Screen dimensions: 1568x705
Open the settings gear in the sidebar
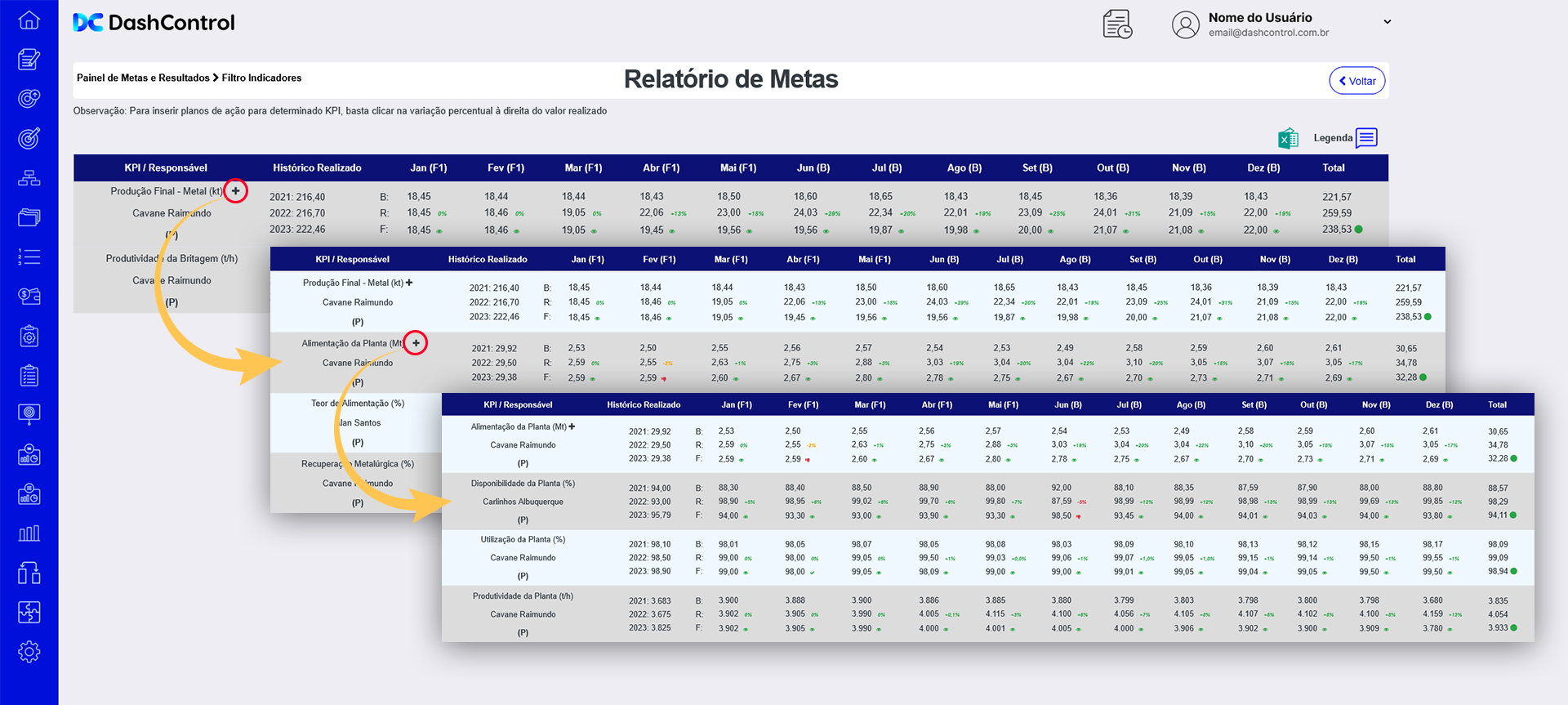pyautogui.click(x=29, y=652)
